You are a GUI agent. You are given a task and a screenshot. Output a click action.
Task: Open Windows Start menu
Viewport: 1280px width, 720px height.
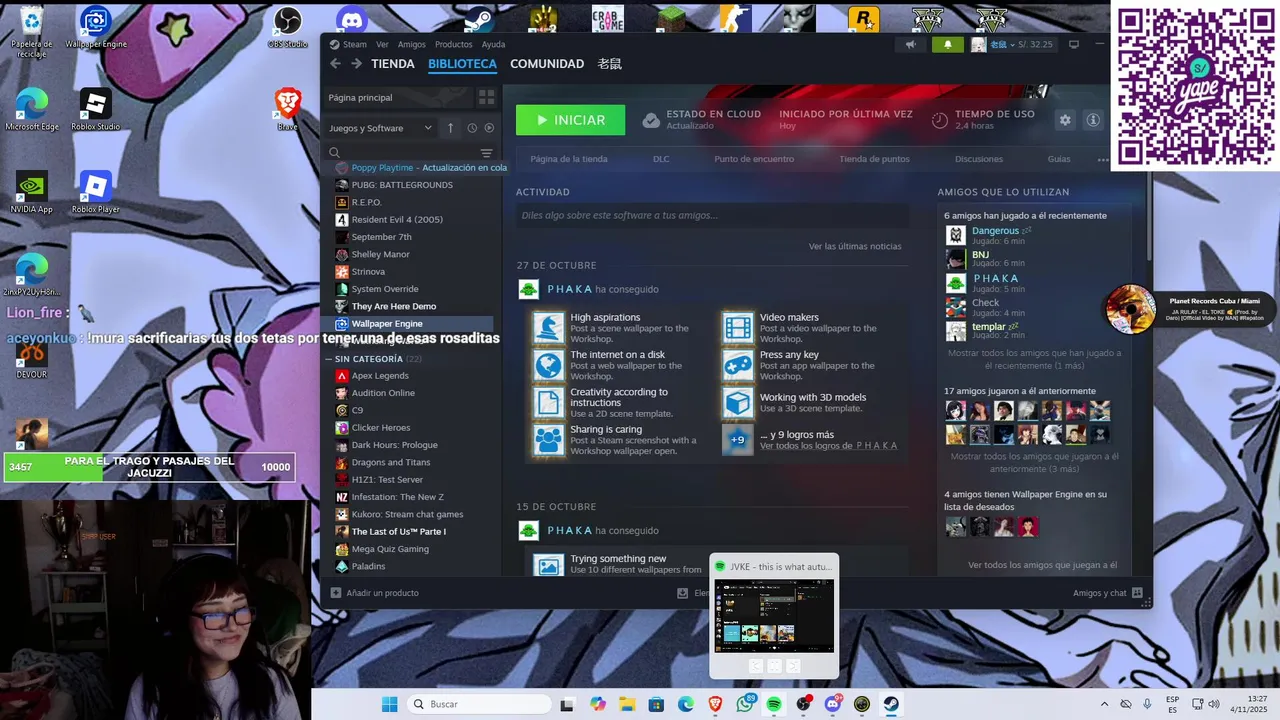(x=389, y=704)
